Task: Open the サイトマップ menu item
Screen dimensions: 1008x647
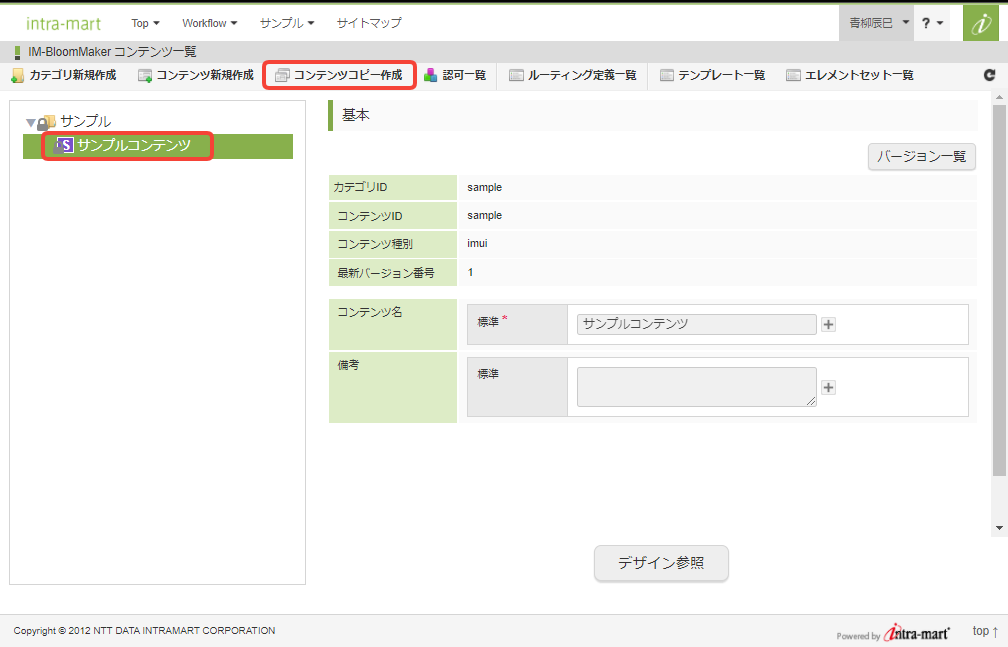Action: pyautogui.click(x=369, y=23)
